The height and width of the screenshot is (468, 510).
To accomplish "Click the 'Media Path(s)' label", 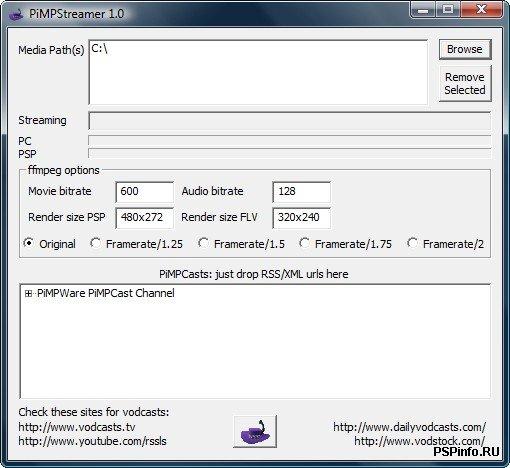I will [51, 50].
